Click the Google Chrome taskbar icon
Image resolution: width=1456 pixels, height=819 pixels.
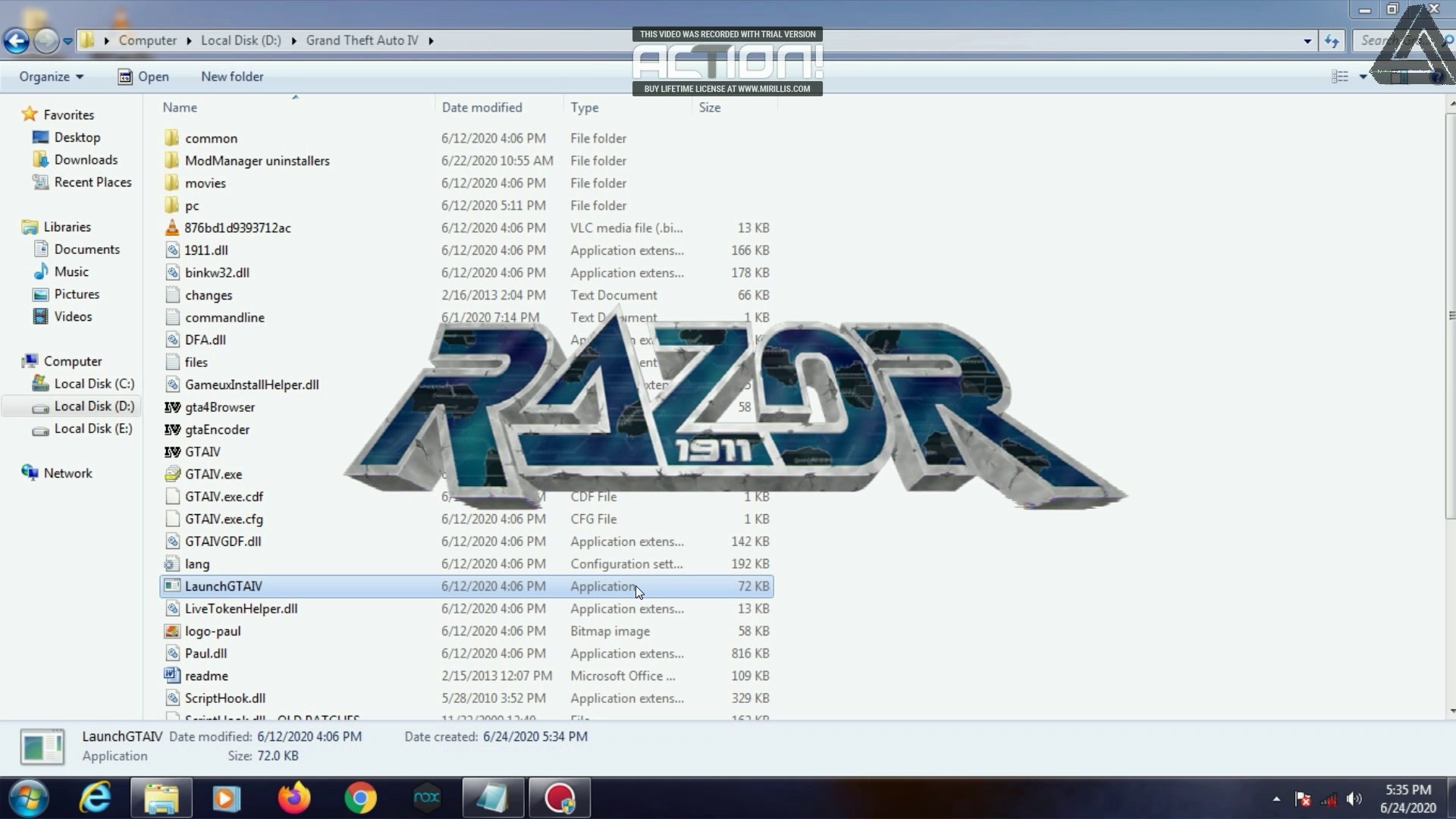pos(360,799)
